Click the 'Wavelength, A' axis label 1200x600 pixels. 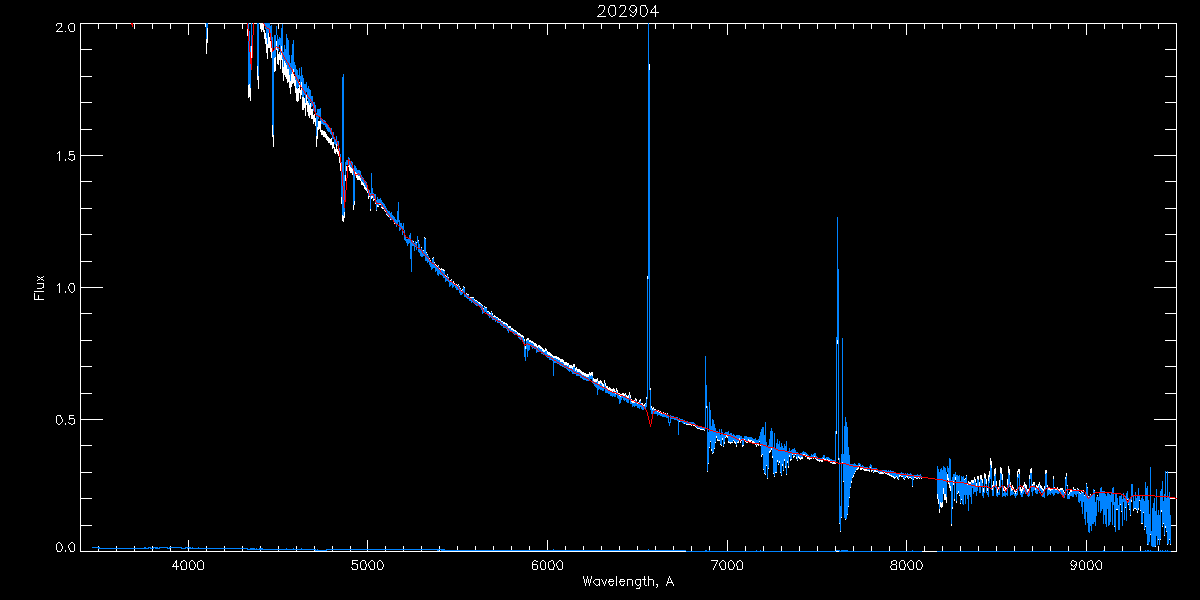627,582
